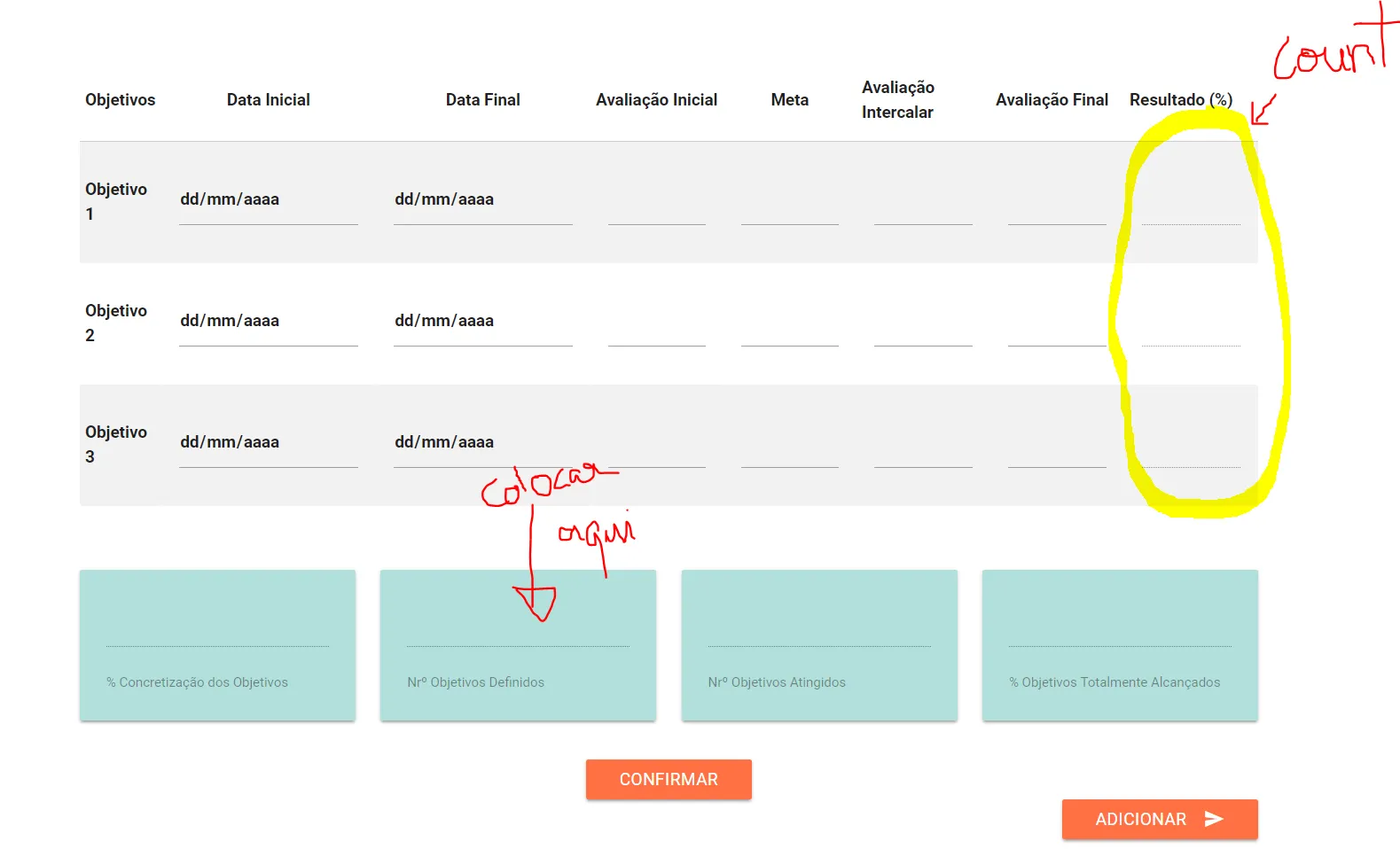
Task: Click the Avaliação Inicial column header
Action: click(657, 100)
